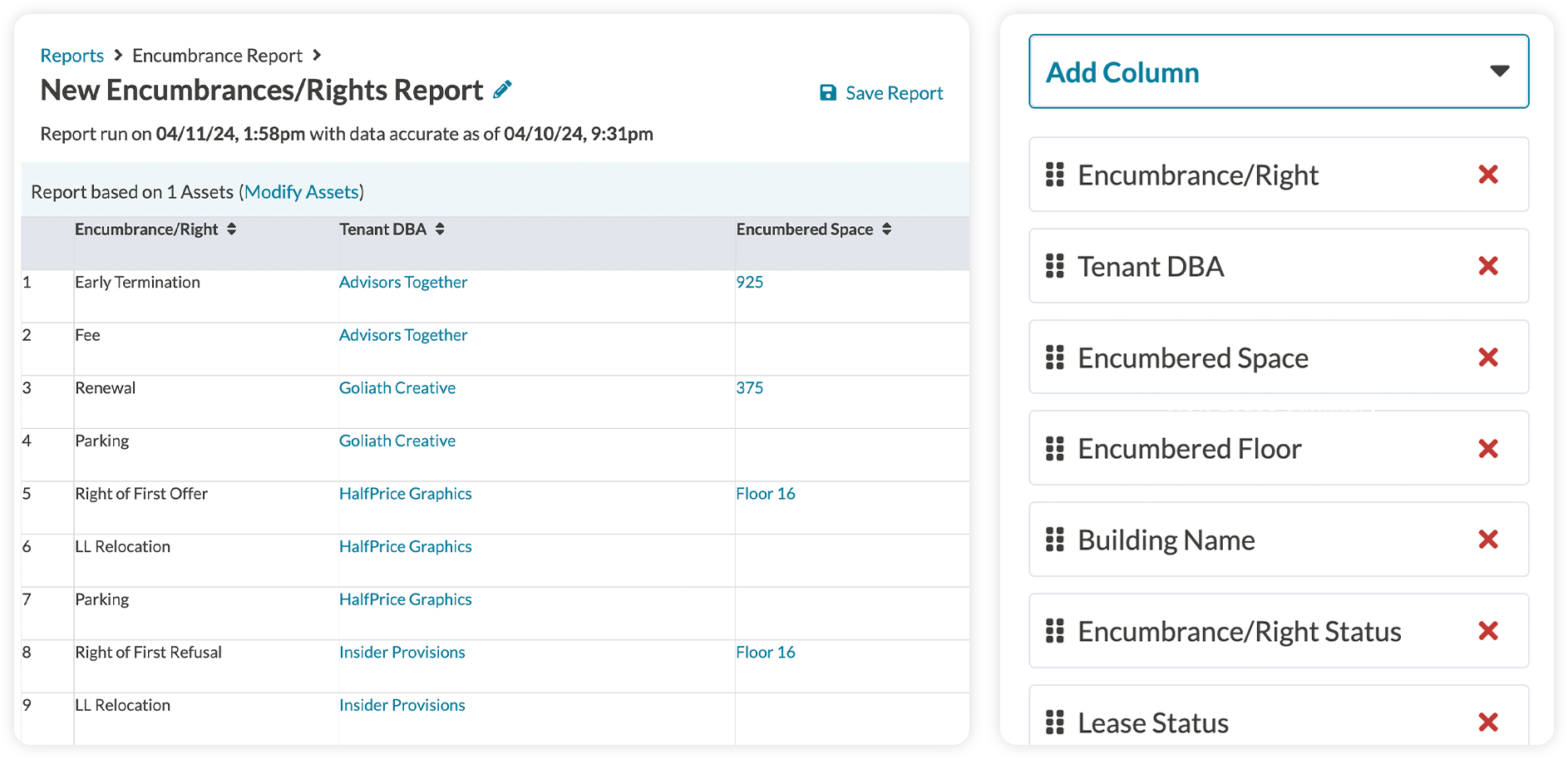Open the Advisors Together tenant in row 1
Screen dimensions: 1568x759
[403, 283]
